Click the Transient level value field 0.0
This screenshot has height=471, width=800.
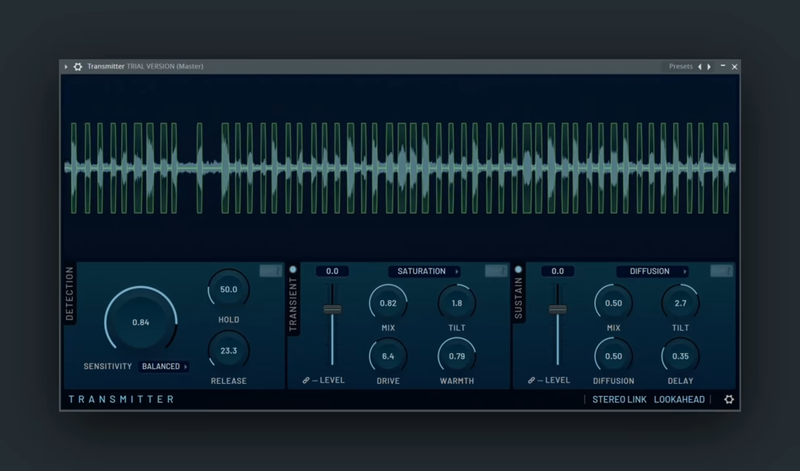point(332,271)
